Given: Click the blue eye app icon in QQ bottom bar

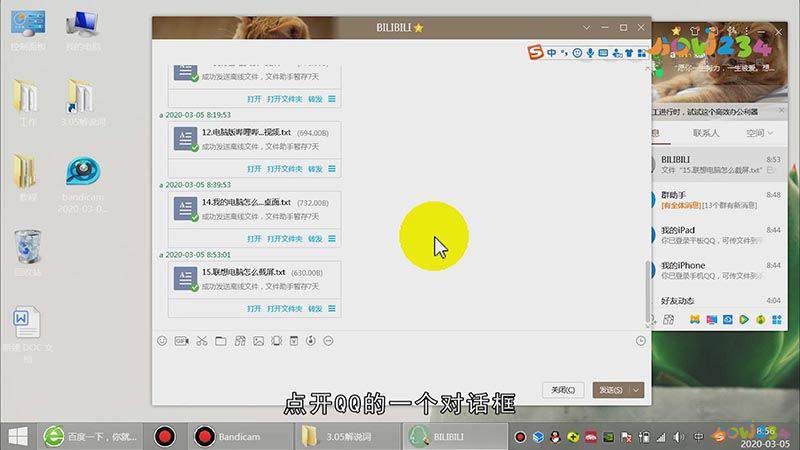Looking at the screenshot, I should [728, 319].
